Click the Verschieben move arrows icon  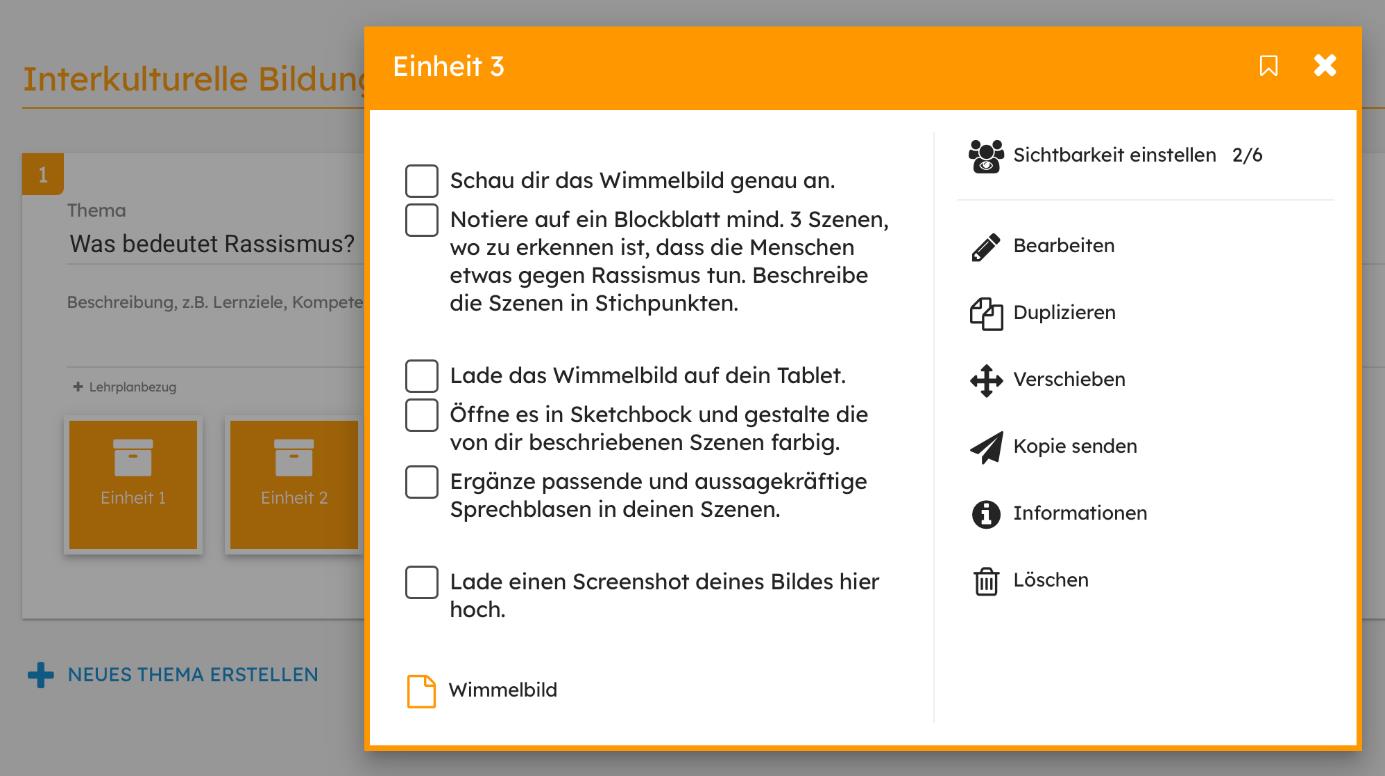(986, 381)
